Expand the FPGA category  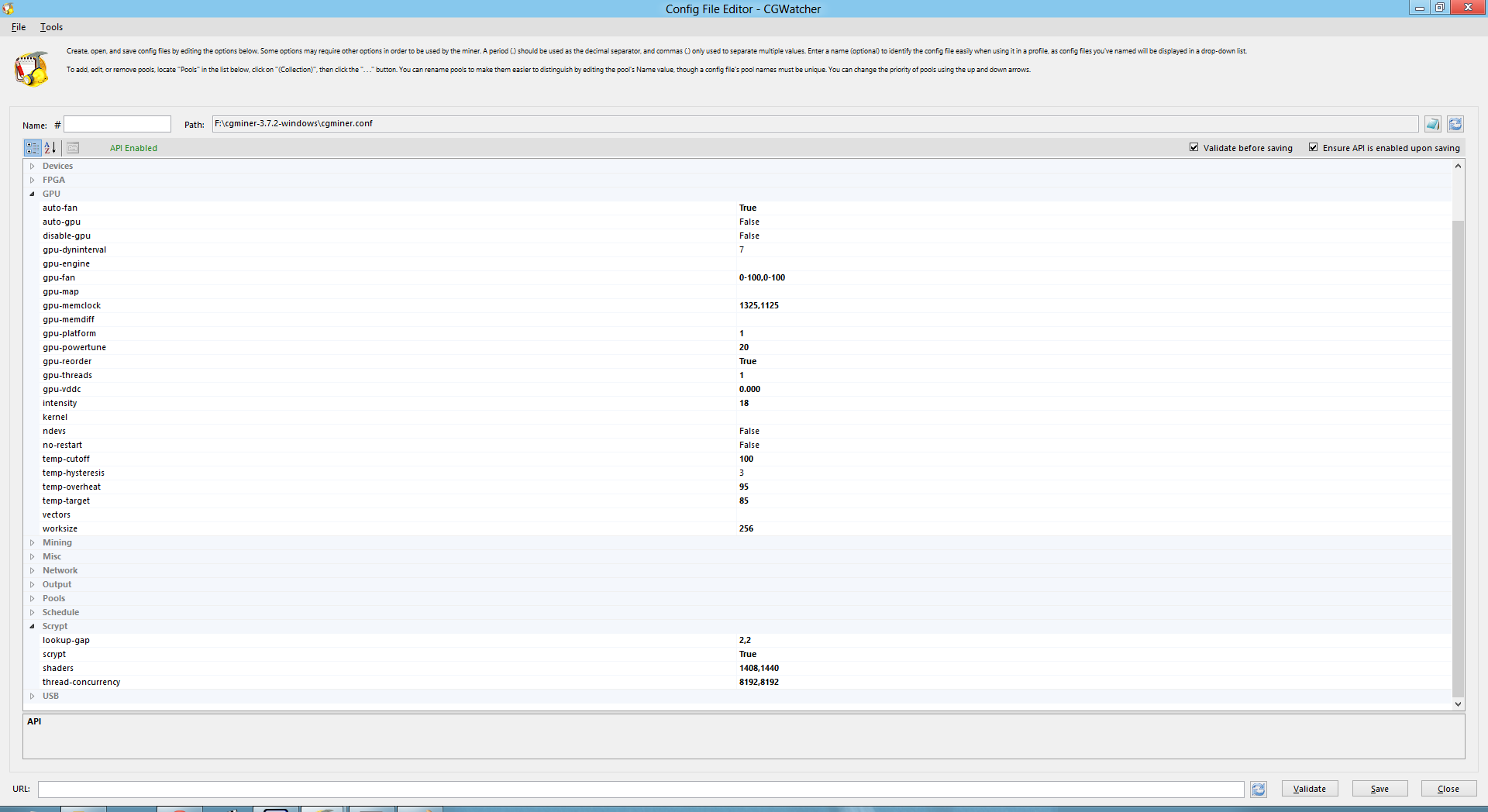tap(32, 180)
